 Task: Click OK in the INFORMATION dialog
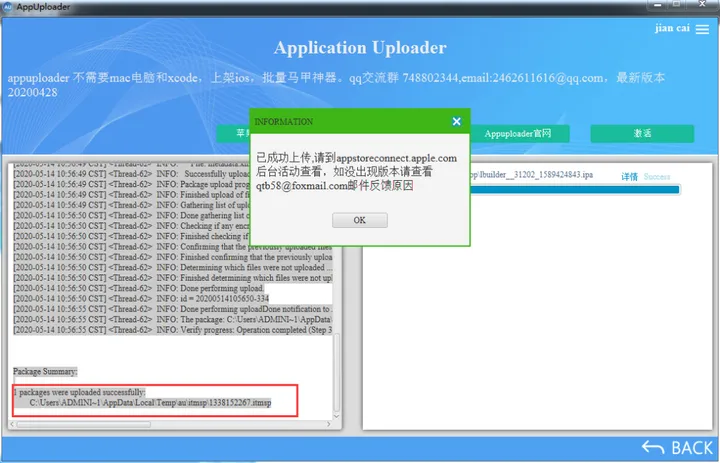coord(360,220)
